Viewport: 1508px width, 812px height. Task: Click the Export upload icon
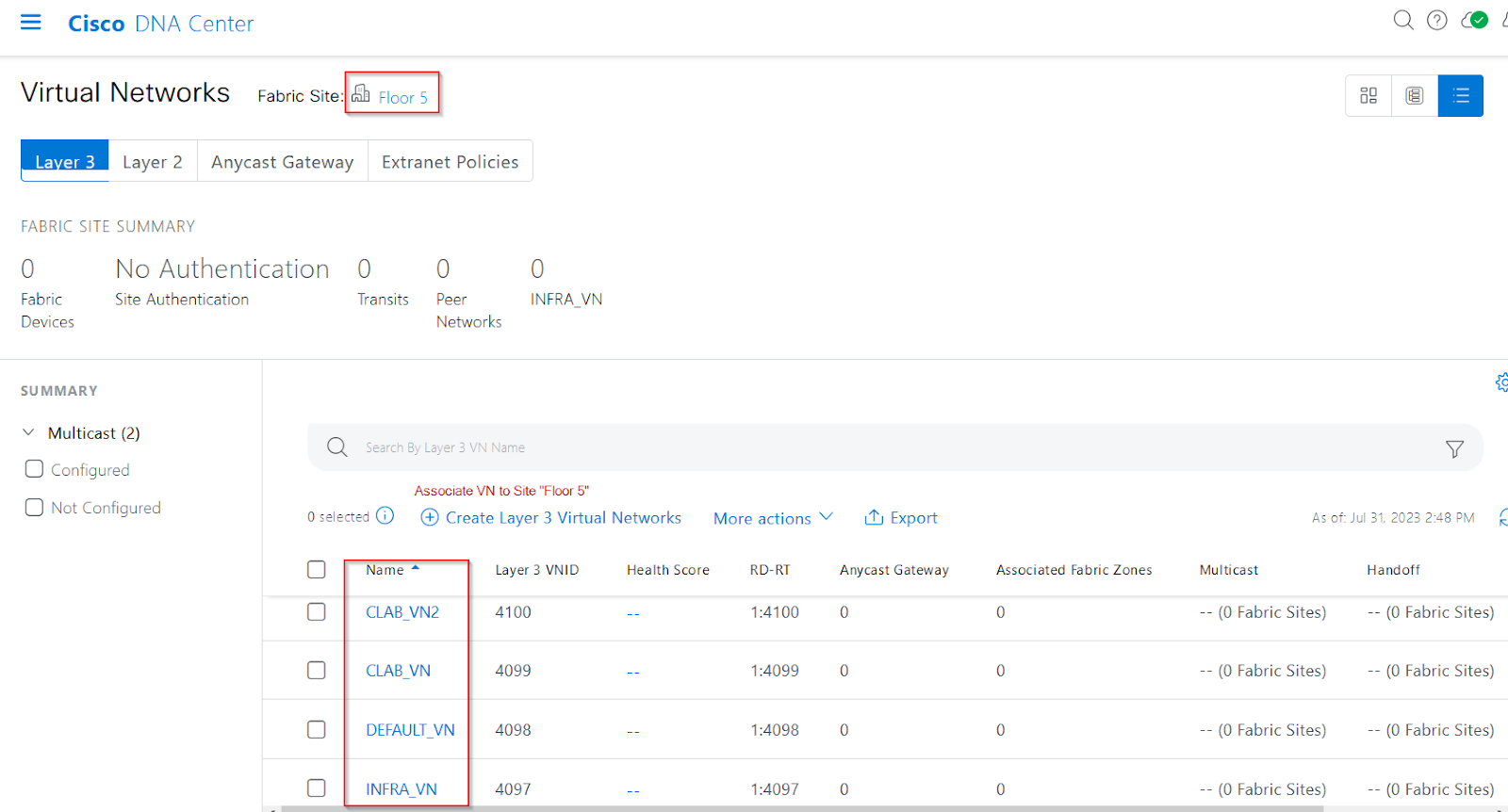pos(874,517)
